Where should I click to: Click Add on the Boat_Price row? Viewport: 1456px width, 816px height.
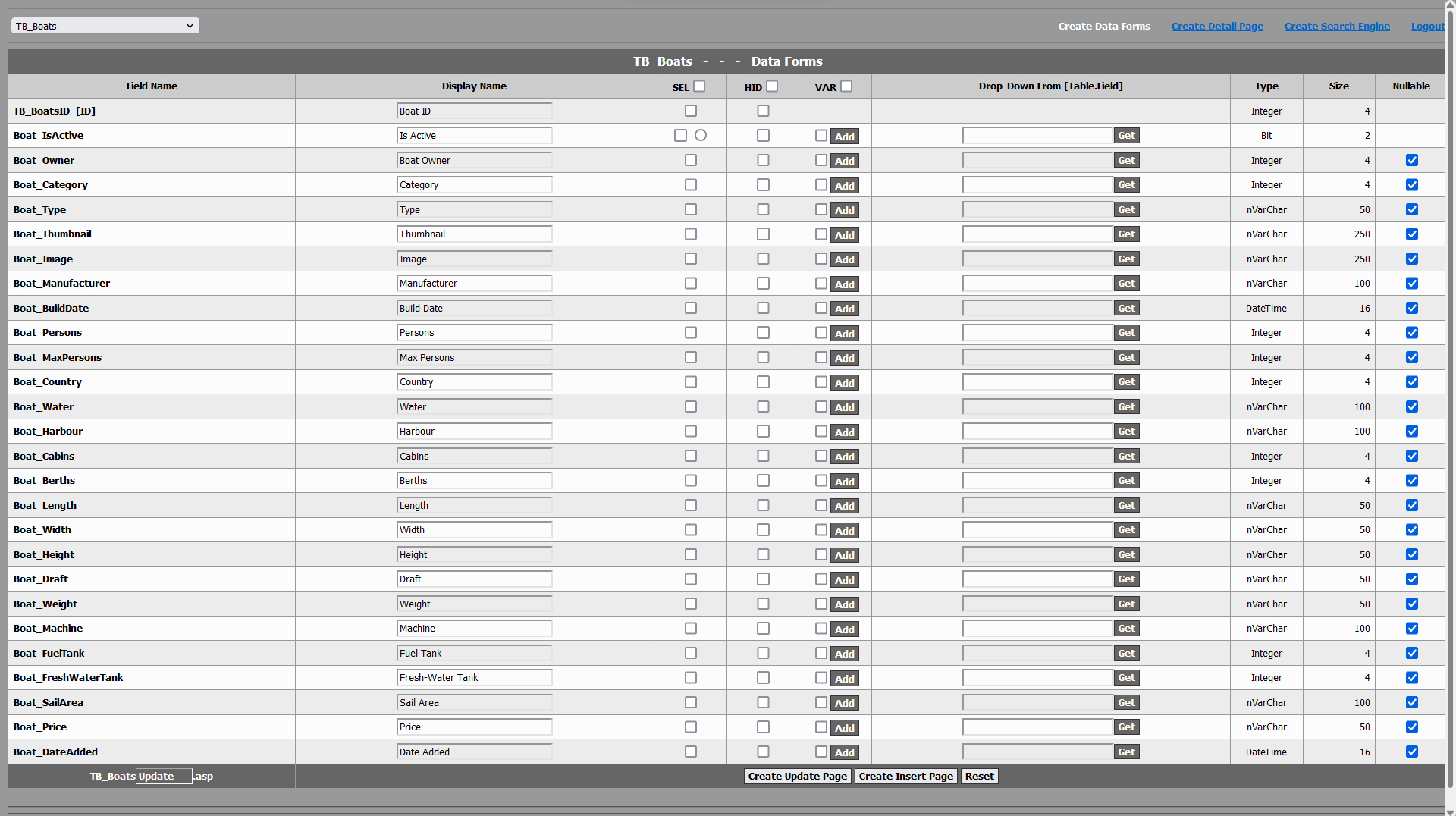click(x=845, y=727)
